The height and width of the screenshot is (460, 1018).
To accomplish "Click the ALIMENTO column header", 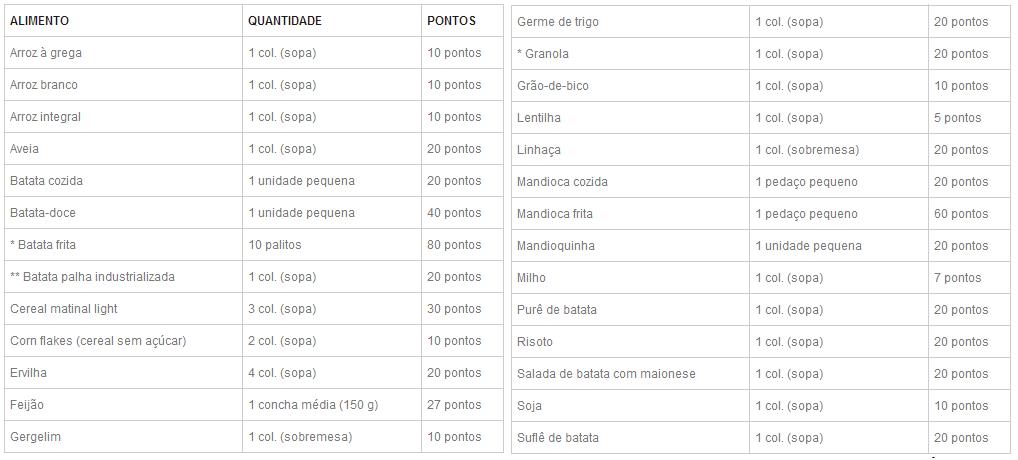I will (39, 21).
